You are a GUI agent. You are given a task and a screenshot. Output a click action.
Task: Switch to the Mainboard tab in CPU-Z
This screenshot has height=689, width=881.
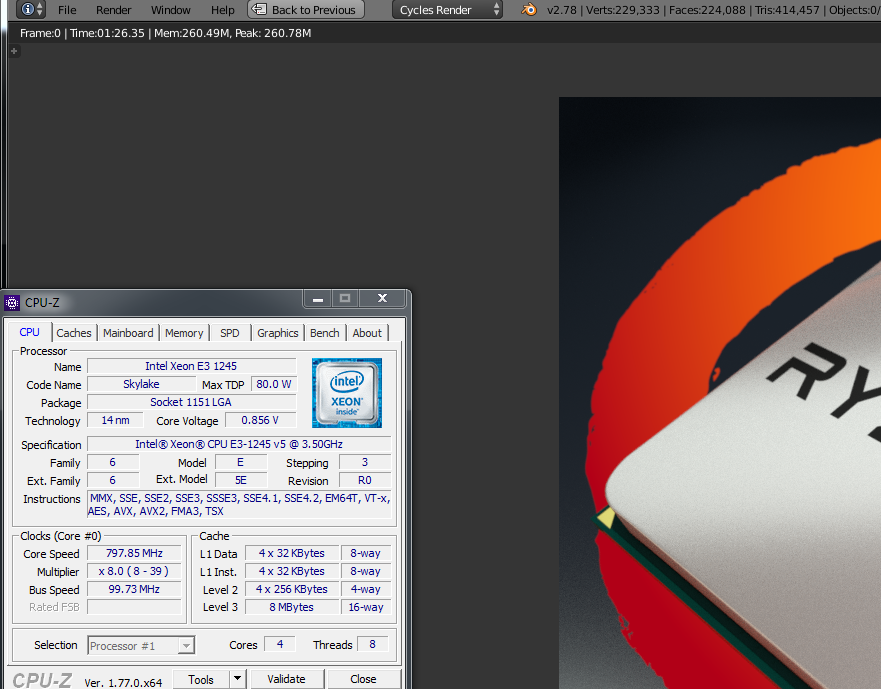[x=128, y=333]
